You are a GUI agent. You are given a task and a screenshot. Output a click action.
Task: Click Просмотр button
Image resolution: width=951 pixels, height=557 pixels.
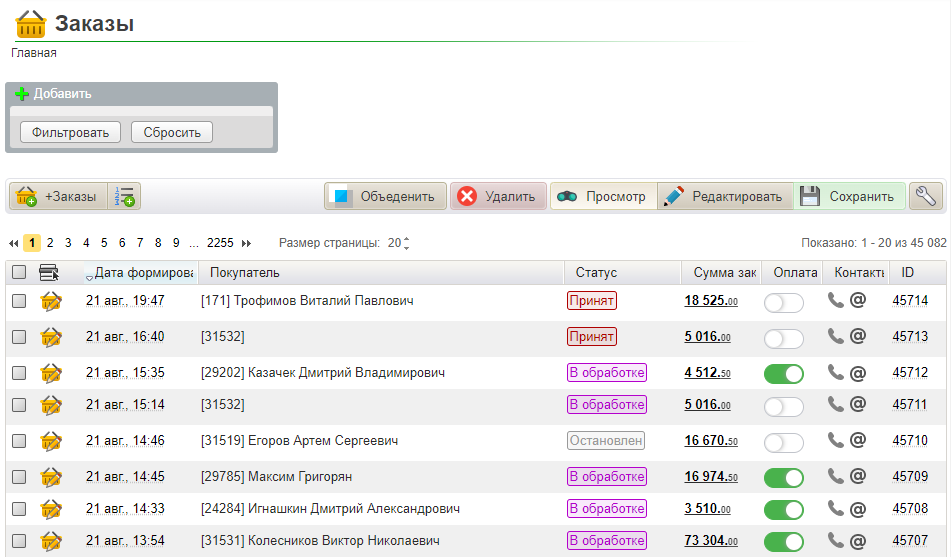(603, 196)
